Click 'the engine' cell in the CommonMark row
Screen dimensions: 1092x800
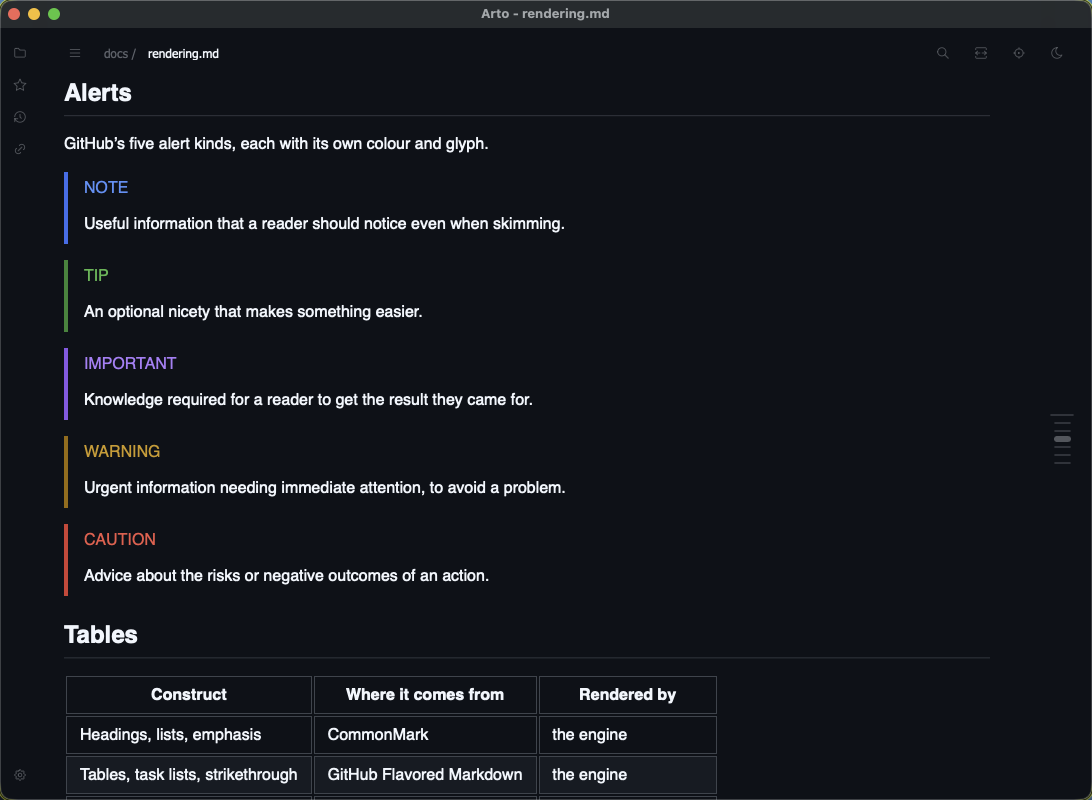pyautogui.click(x=627, y=735)
